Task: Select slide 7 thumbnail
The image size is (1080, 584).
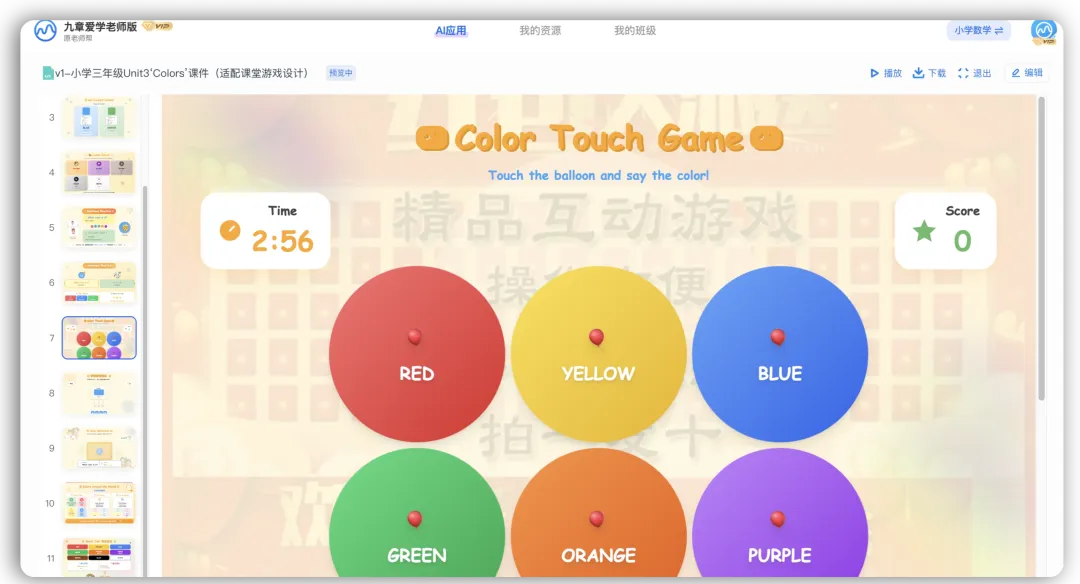Action: click(x=99, y=337)
